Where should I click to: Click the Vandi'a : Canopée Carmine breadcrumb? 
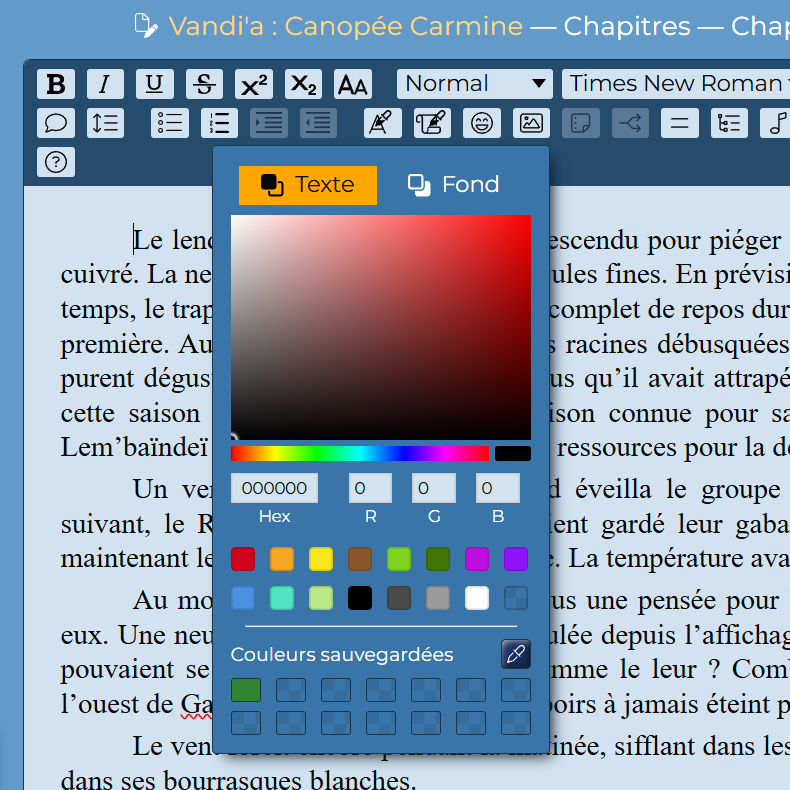click(346, 26)
